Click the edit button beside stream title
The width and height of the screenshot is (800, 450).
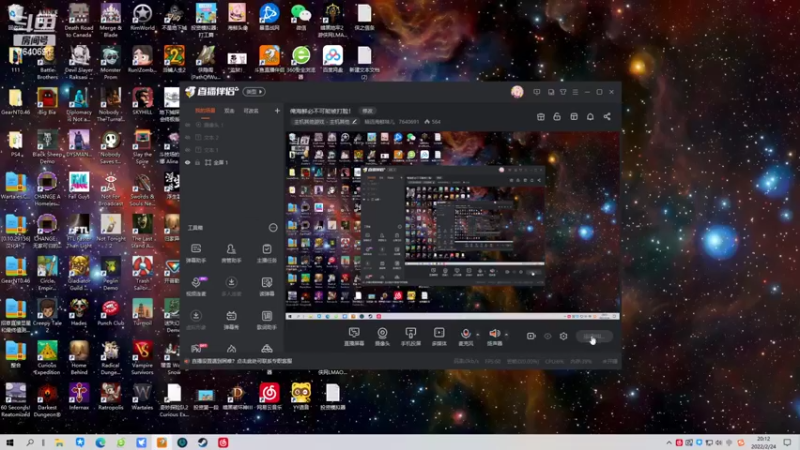367,111
